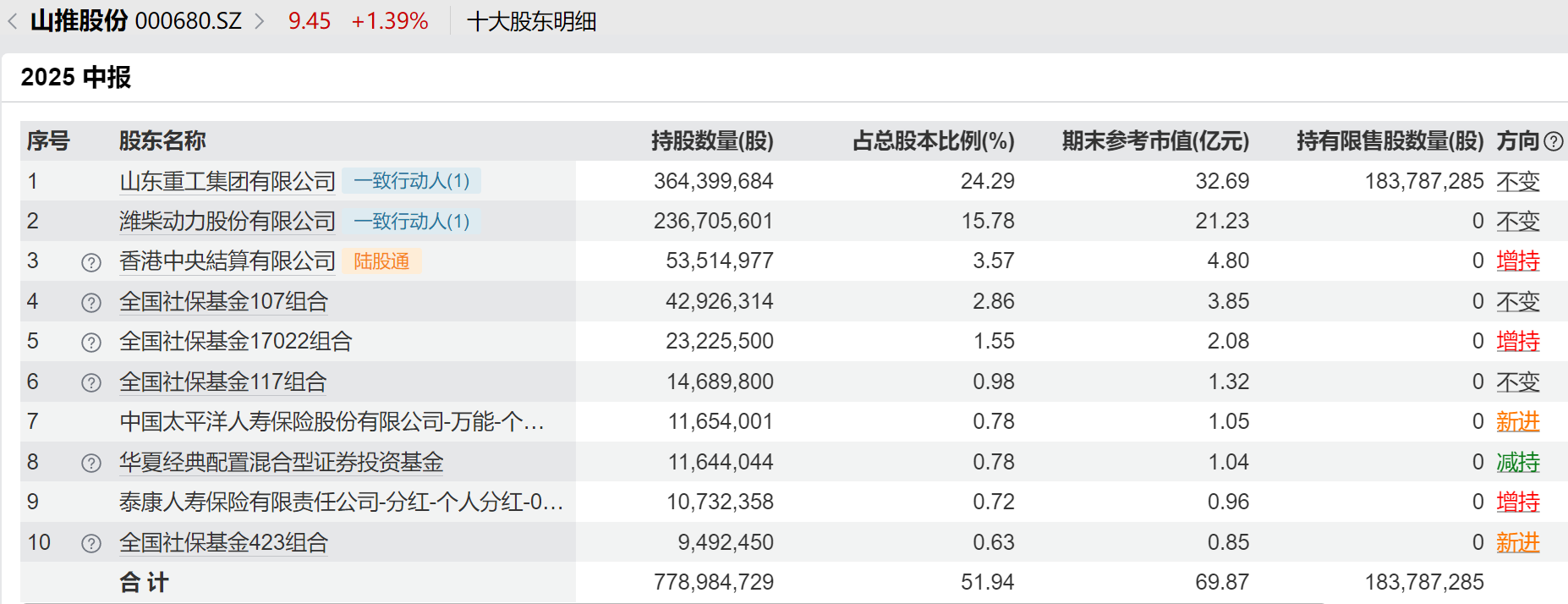Click shares value 364,399,684

click(x=714, y=181)
